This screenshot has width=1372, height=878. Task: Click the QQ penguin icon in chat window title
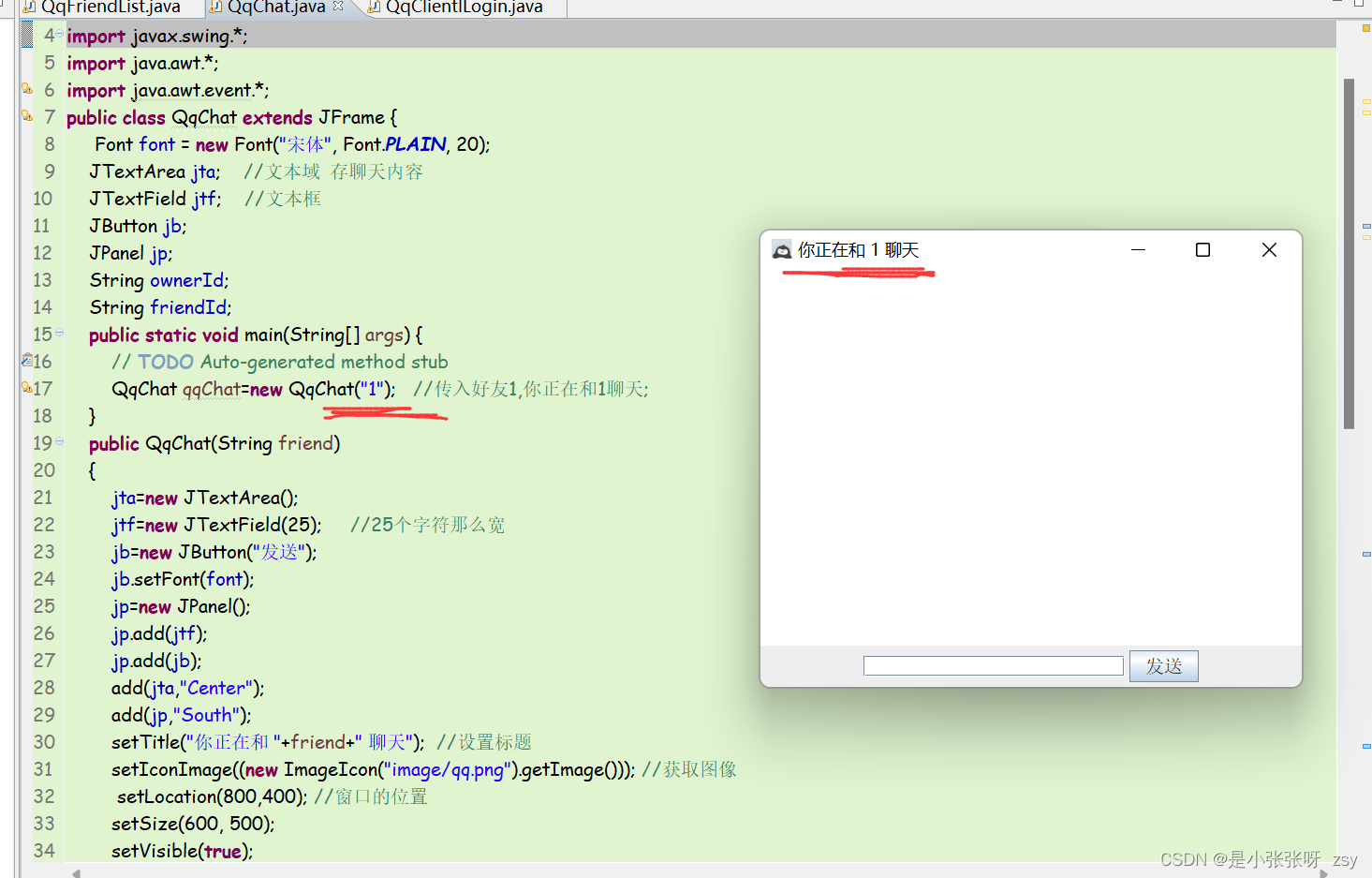tap(781, 250)
